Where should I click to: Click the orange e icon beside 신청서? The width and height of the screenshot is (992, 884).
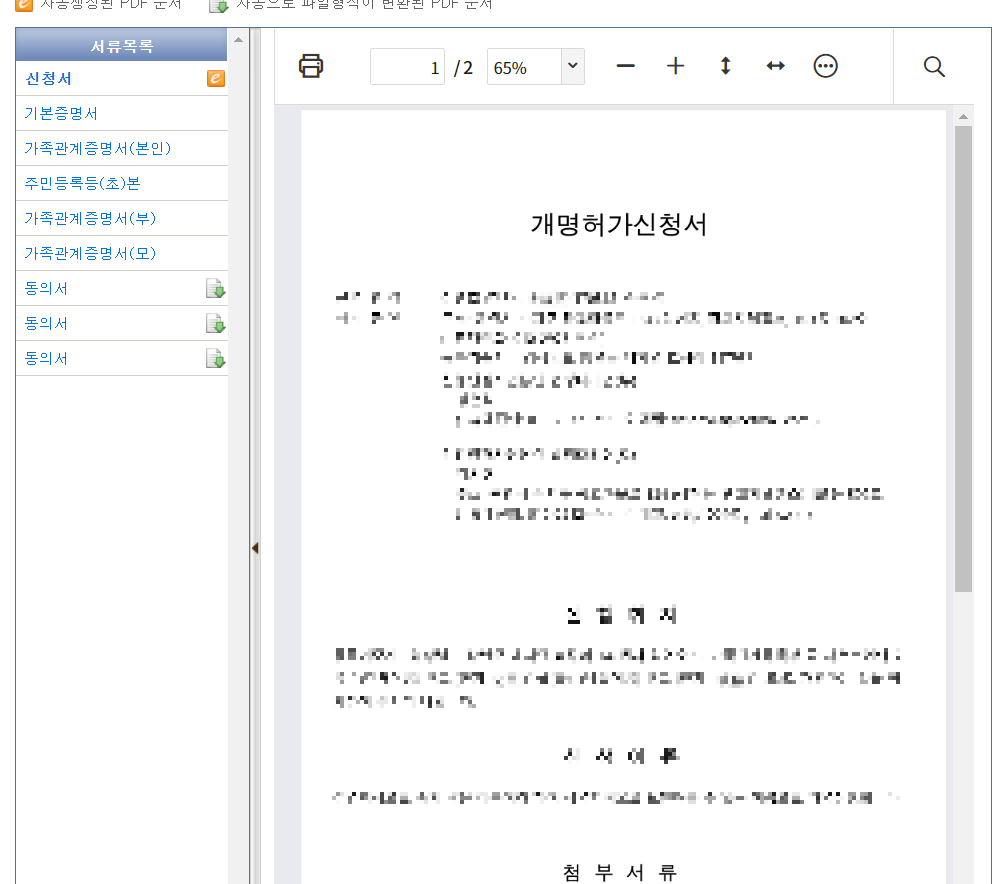click(x=216, y=78)
